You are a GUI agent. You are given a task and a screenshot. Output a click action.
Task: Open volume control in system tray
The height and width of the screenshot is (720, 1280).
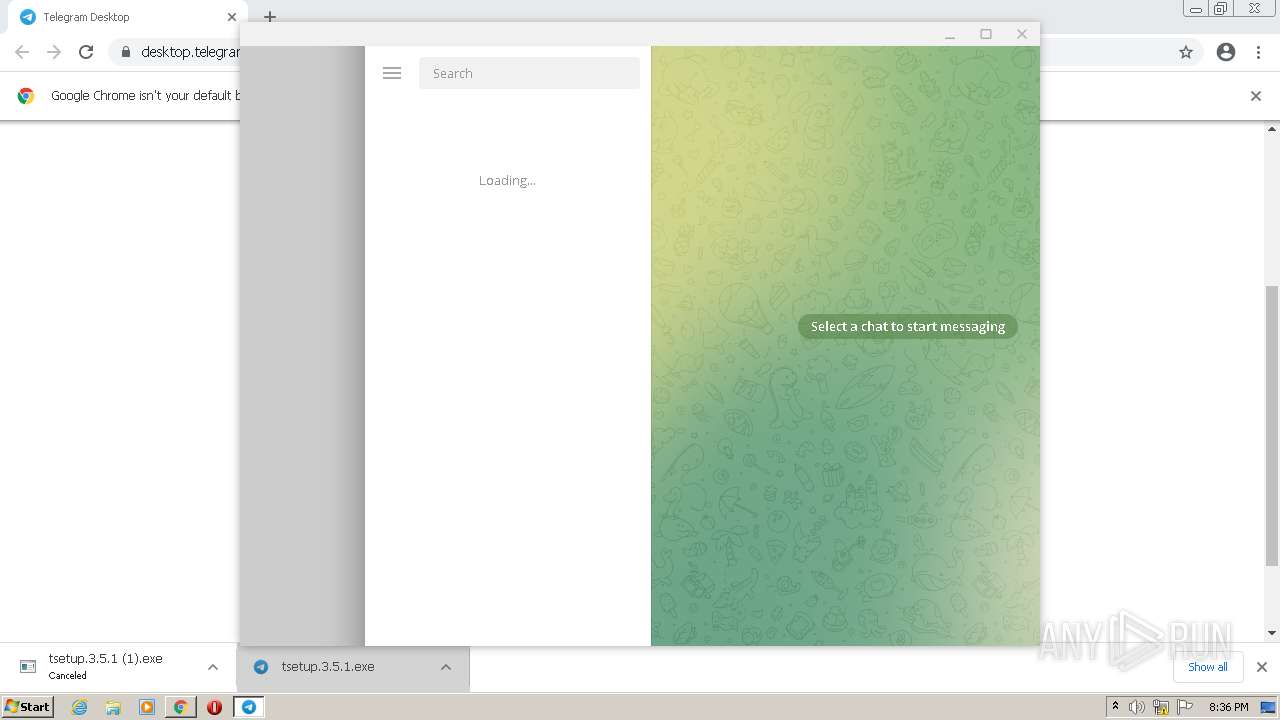click(x=1137, y=707)
